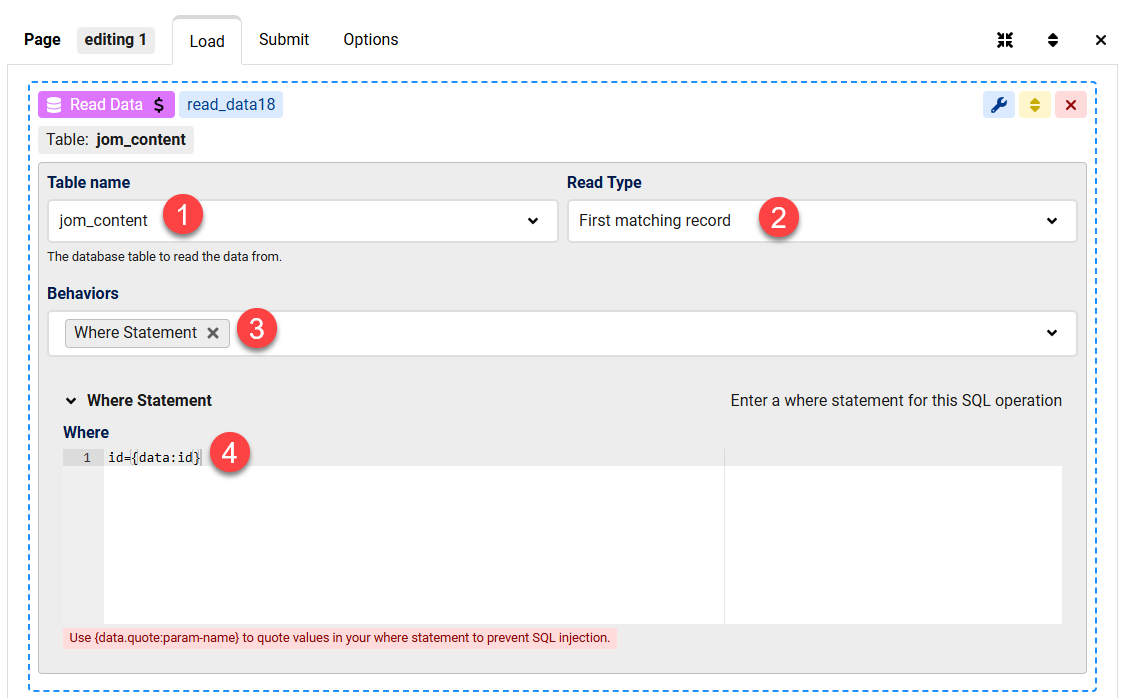Image resolution: width=1126 pixels, height=698 pixels.
Task: Close the editing panel
Action: 1101,40
